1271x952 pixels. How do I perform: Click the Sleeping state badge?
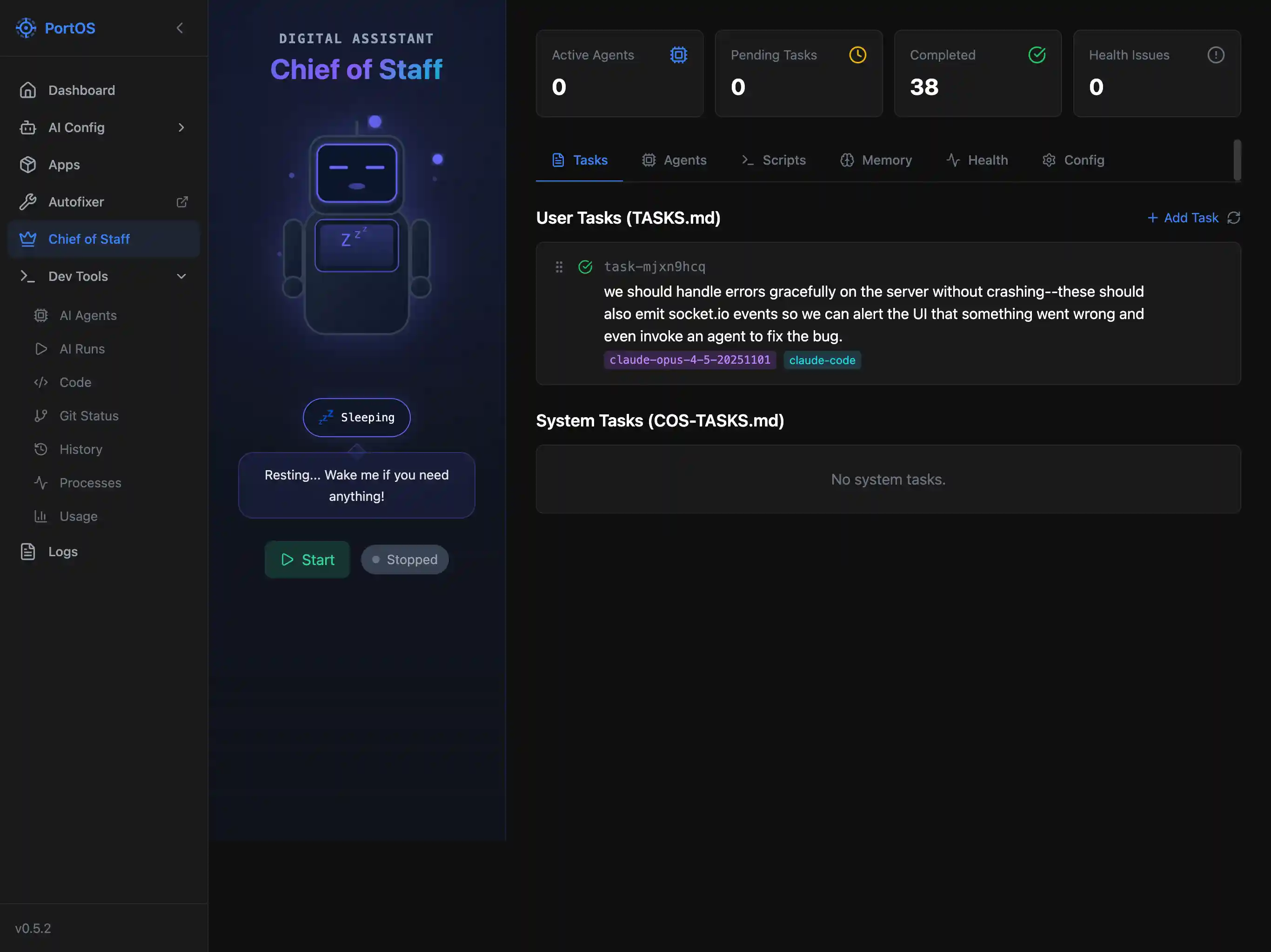click(x=356, y=417)
